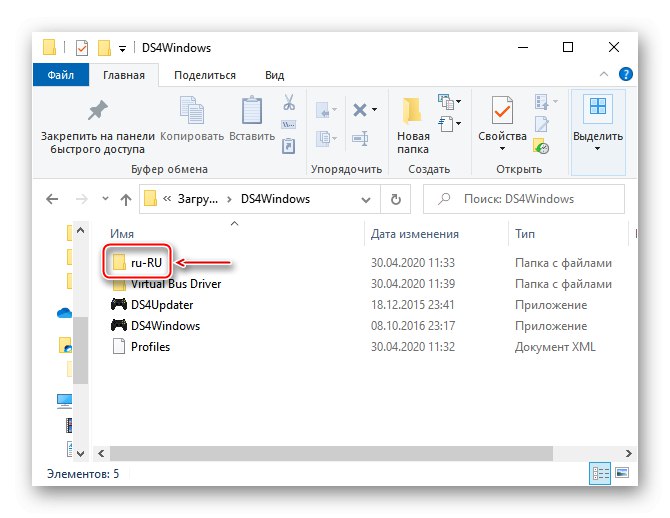Click the paste shortcut icon in clipboard group
The height and width of the screenshot is (518, 670).
(x=288, y=146)
